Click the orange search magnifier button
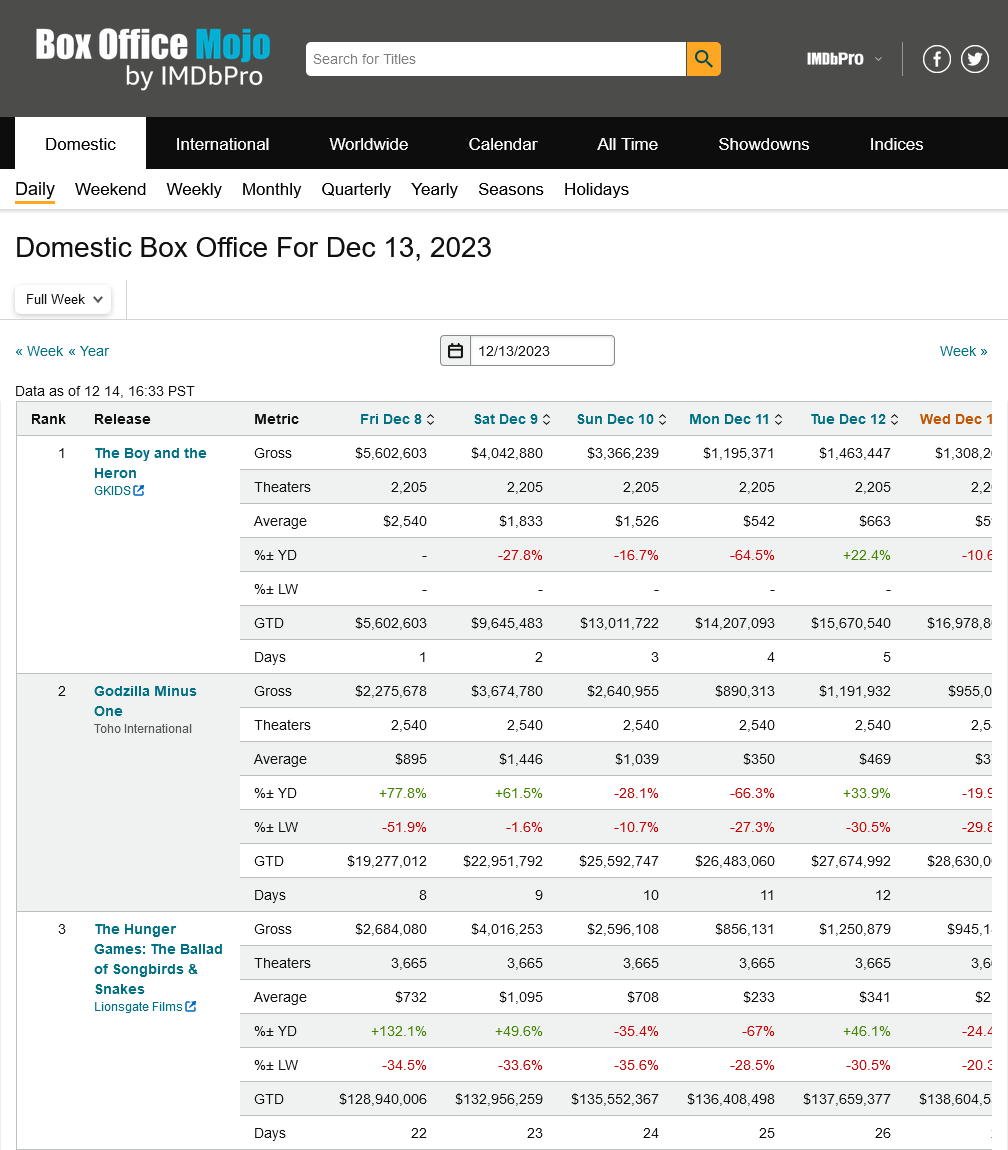The image size is (1008, 1150). (704, 59)
